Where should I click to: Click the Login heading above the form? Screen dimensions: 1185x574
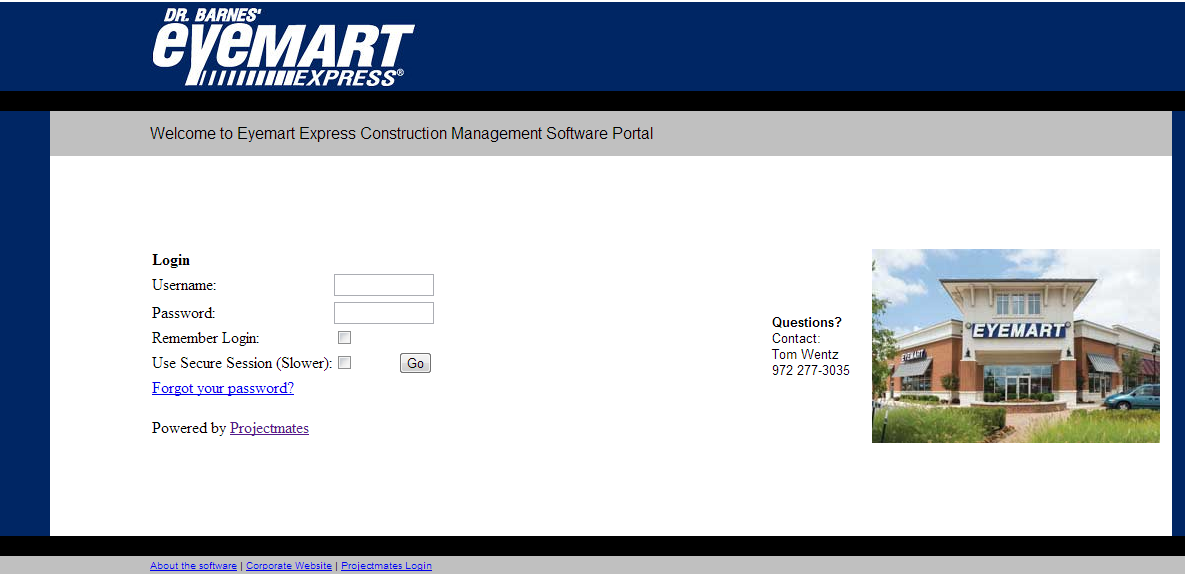click(x=171, y=260)
